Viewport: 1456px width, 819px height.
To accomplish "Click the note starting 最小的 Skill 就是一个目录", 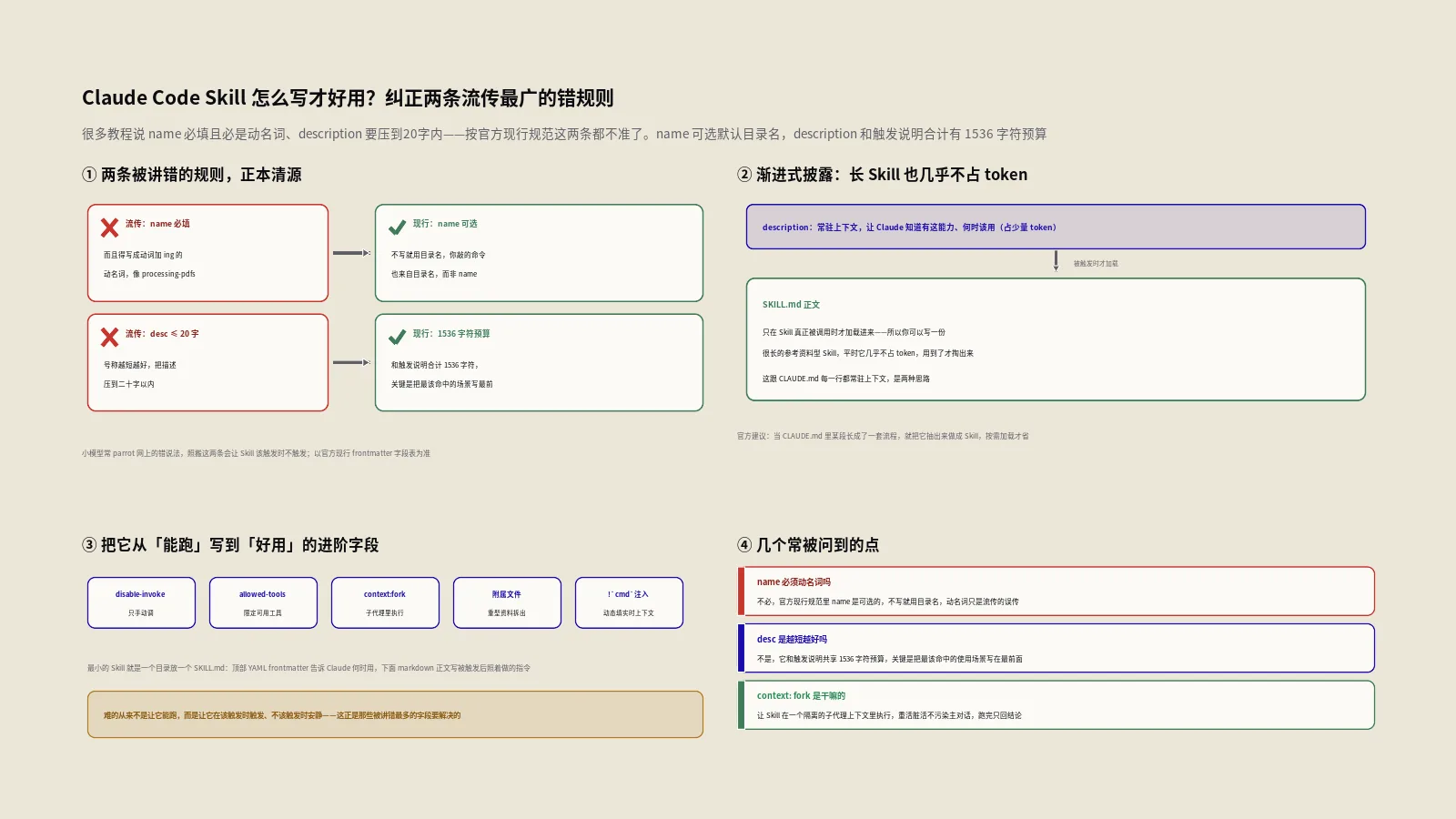I will tap(308, 668).
